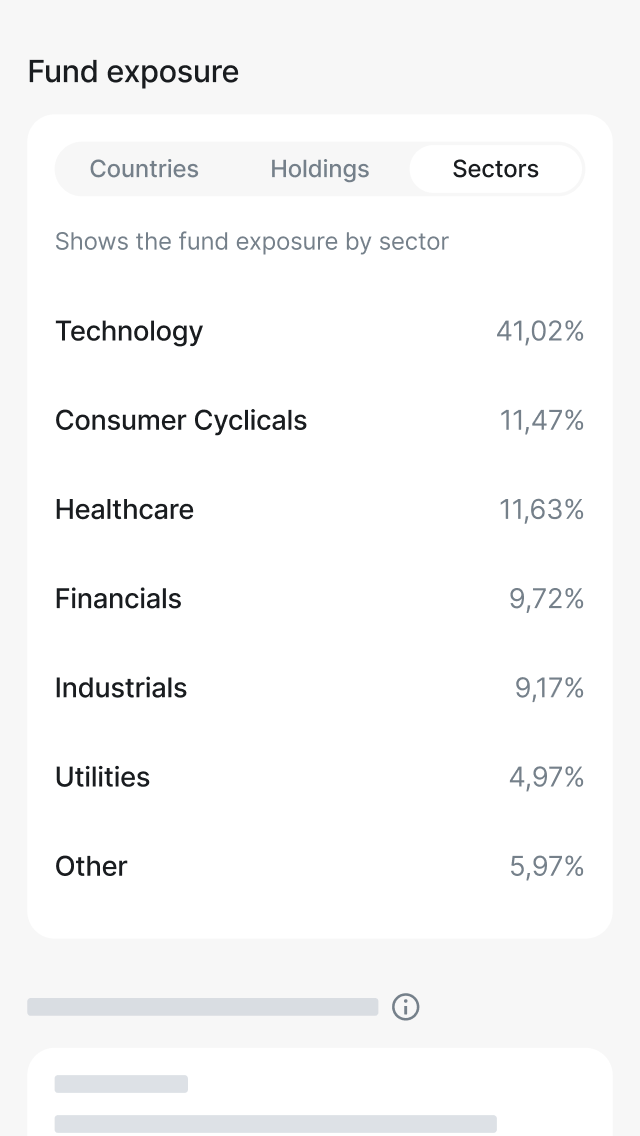Click the 4,97% Utilities percentage
The image size is (640, 1136).
coord(546,777)
